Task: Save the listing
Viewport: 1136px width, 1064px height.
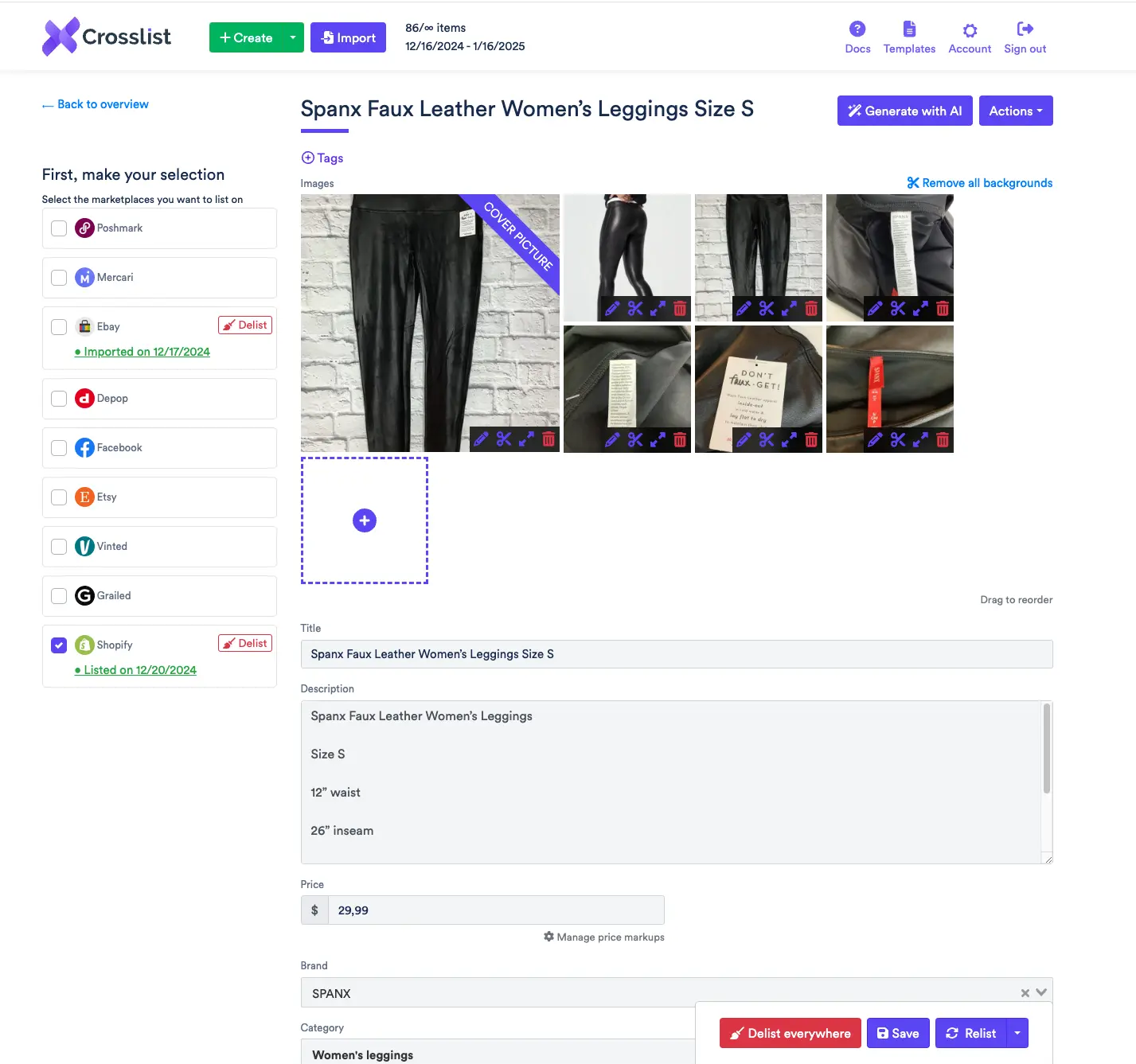Action: click(898, 1033)
